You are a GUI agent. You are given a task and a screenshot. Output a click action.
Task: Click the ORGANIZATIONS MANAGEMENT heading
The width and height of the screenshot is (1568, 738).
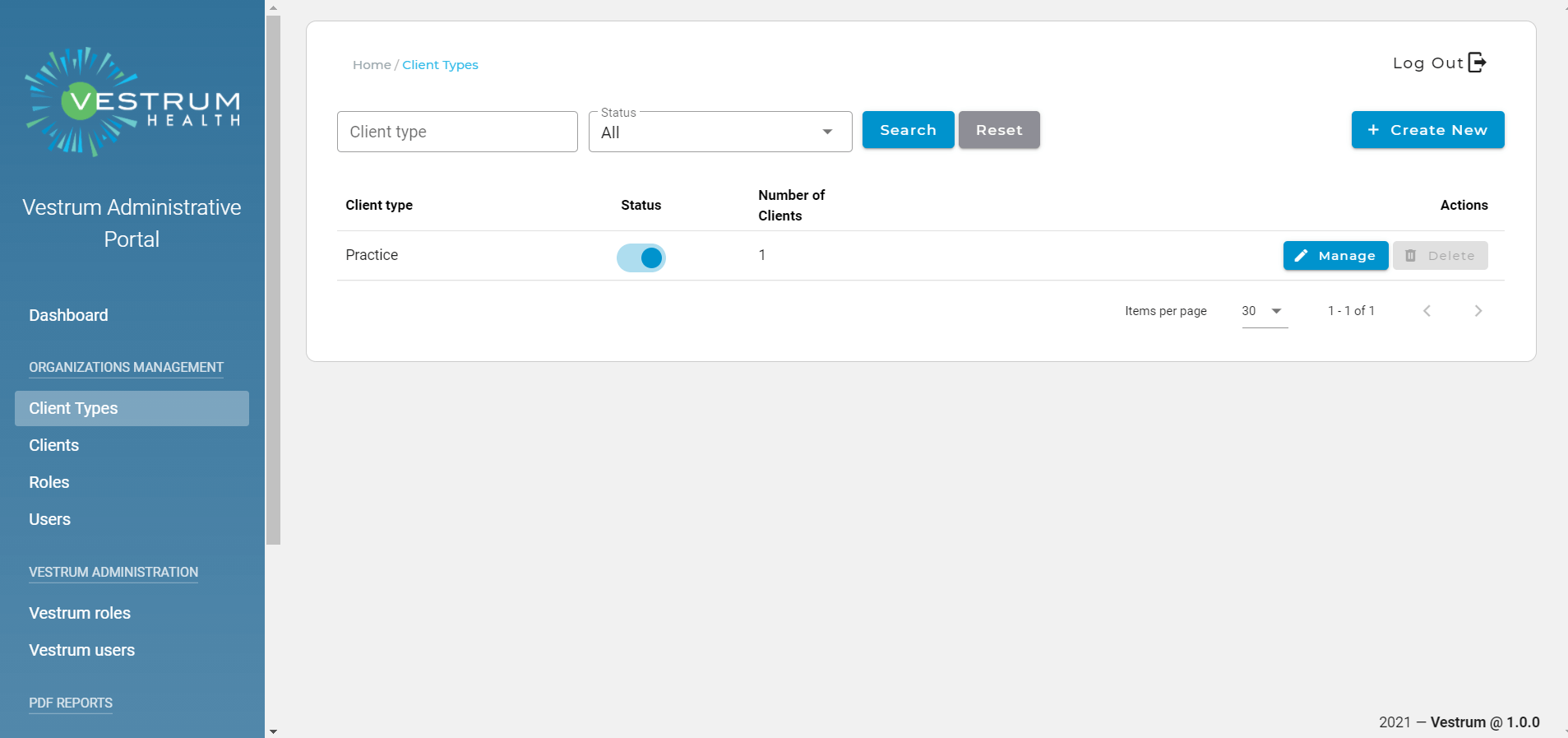click(126, 367)
